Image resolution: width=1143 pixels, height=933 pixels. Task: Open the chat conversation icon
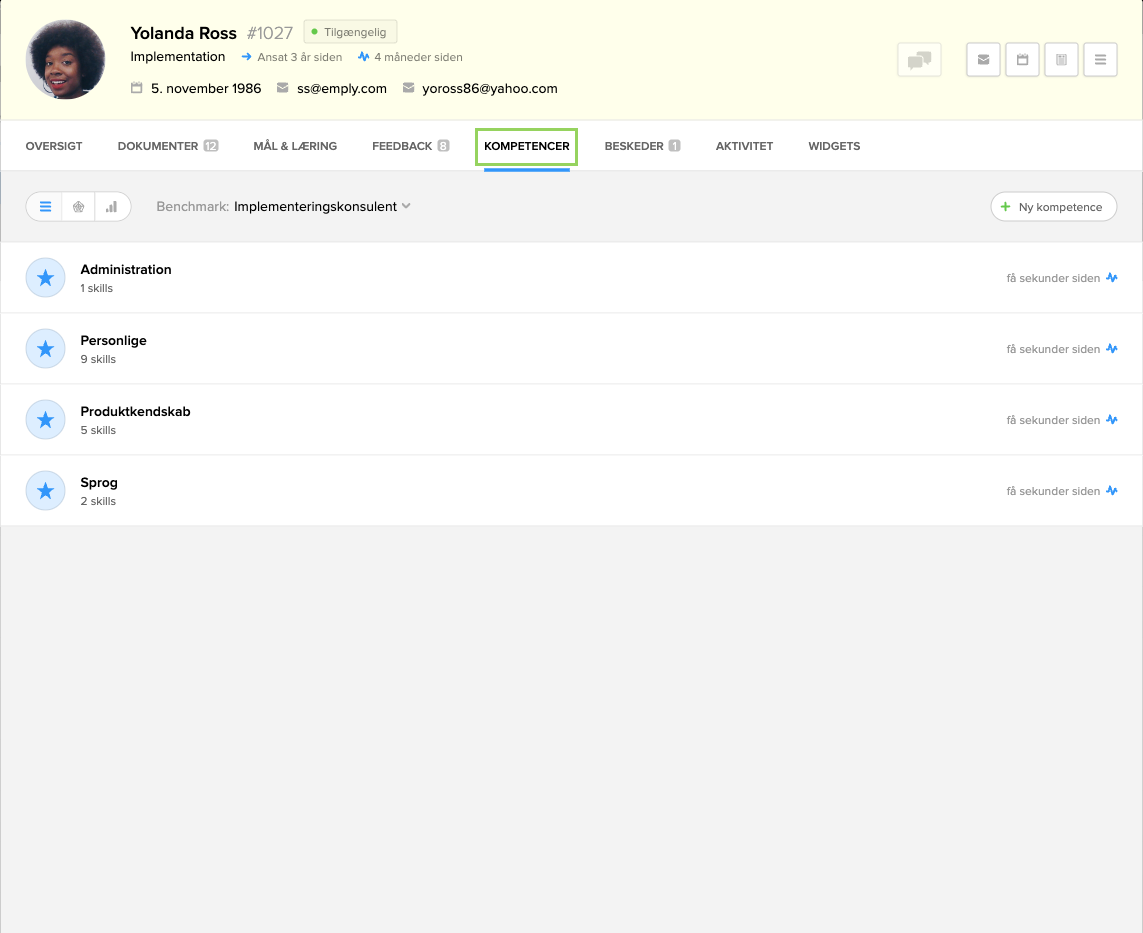click(918, 59)
